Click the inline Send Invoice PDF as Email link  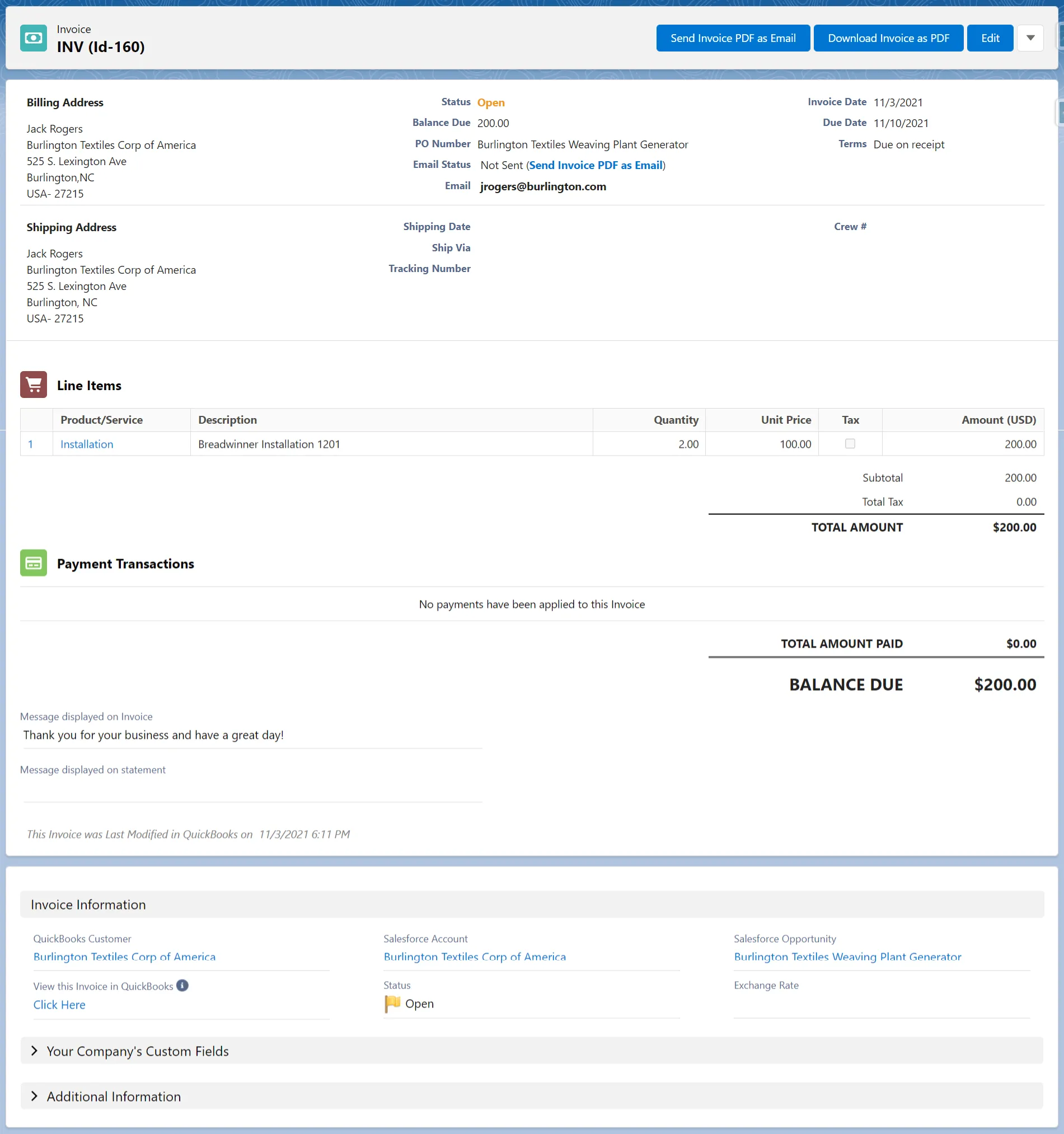pos(596,166)
